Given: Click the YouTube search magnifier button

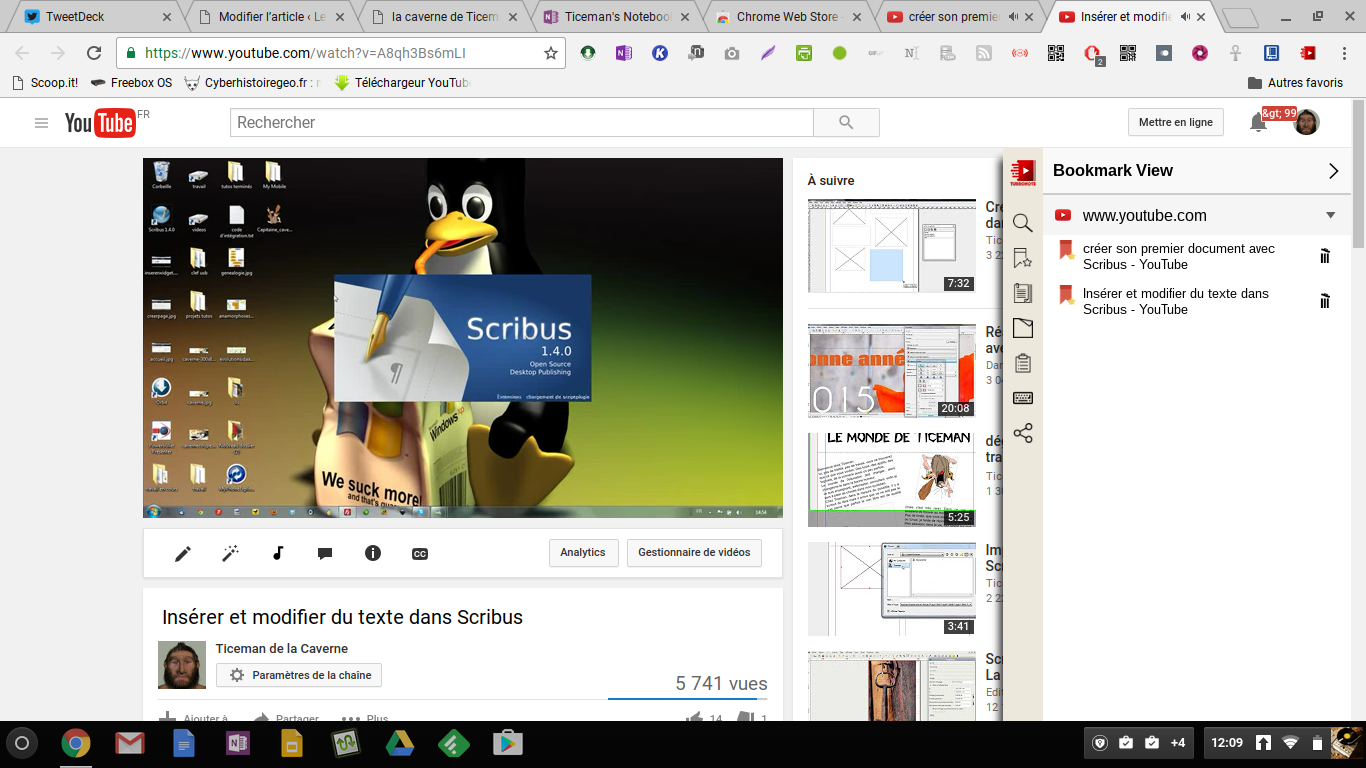Looking at the screenshot, I should click(846, 122).
